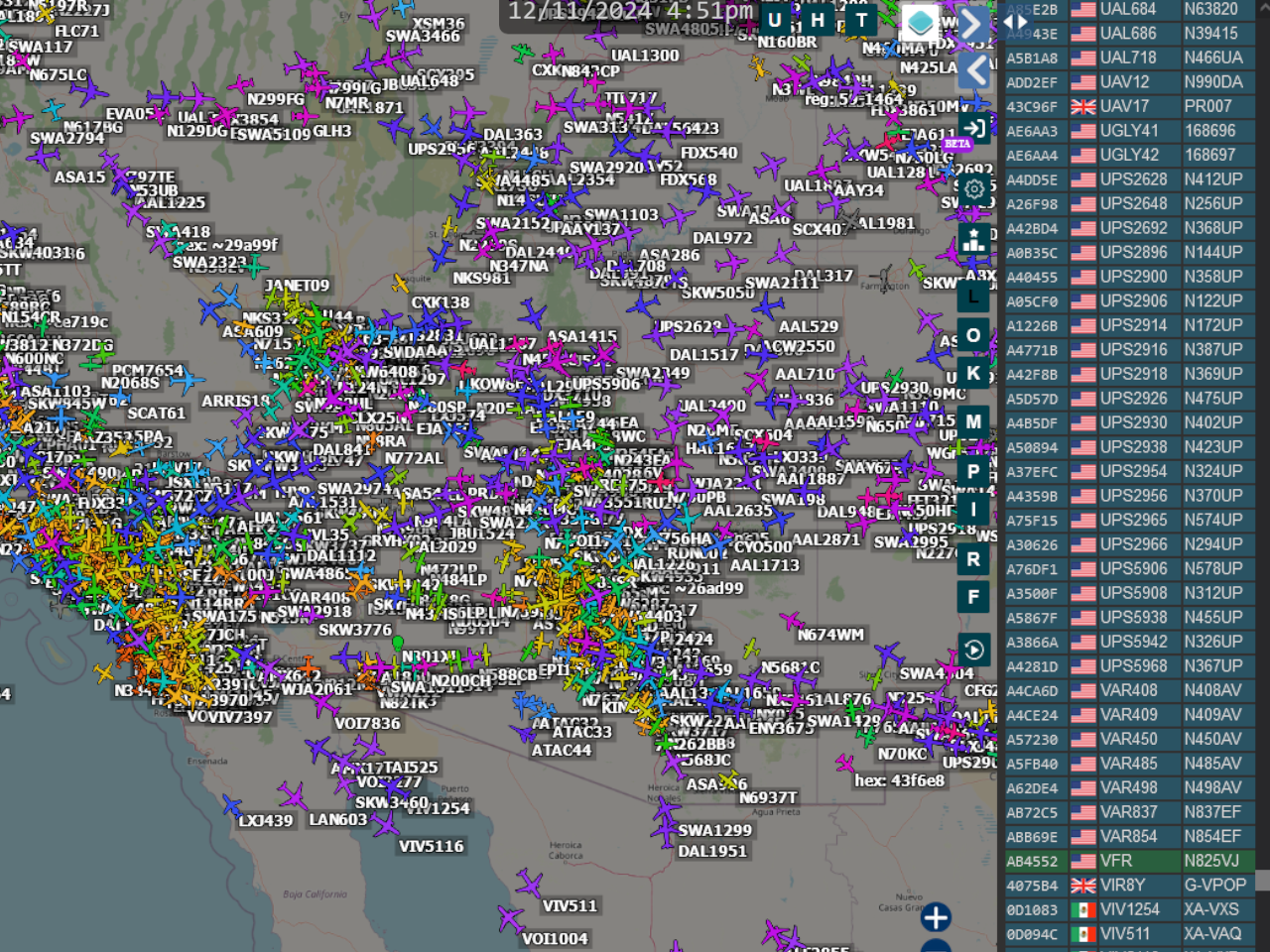The height and width of the screenshot is (952, 1270).
Task: Click the BETA login arrow icon
Action: pos(973,128)
